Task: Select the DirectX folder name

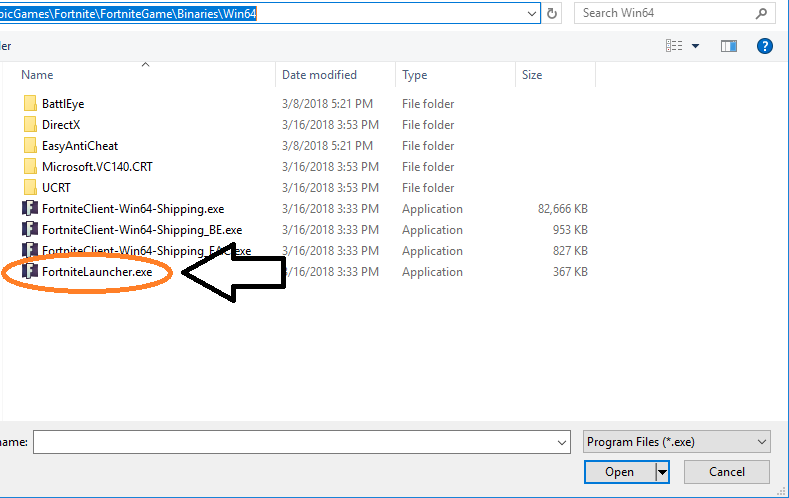Action: (x=61, y=125)
